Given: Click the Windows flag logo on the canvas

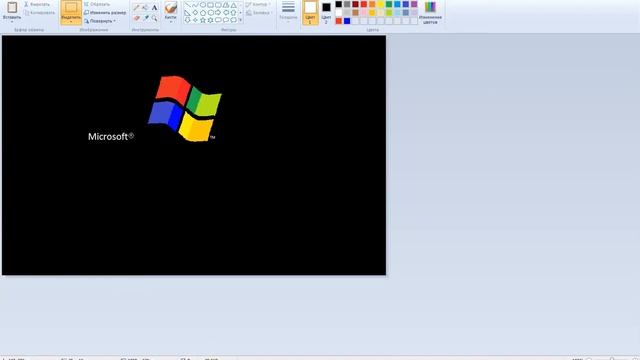Looking at the screenshot, I should [184, 109].
